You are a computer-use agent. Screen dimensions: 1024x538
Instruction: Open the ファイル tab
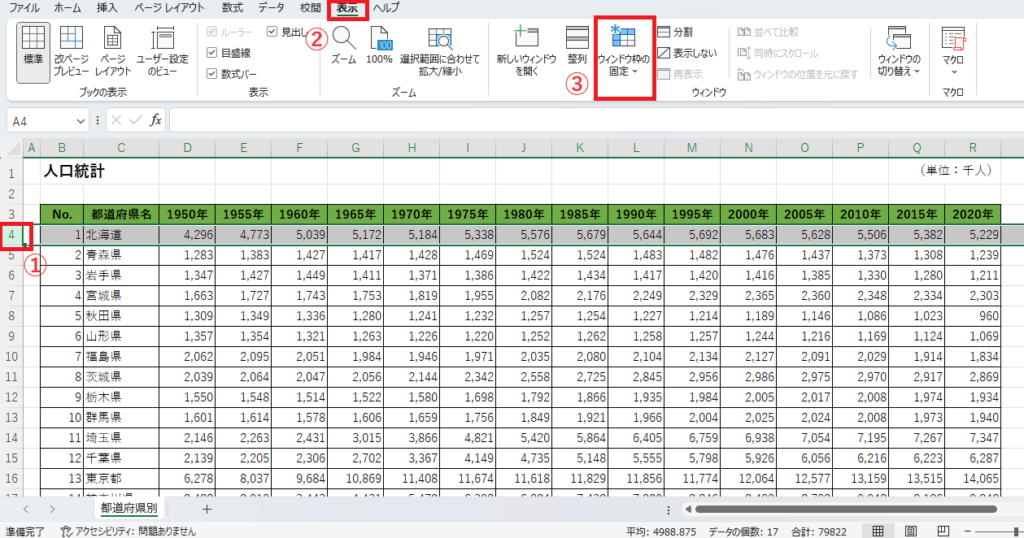pos(24,8)
